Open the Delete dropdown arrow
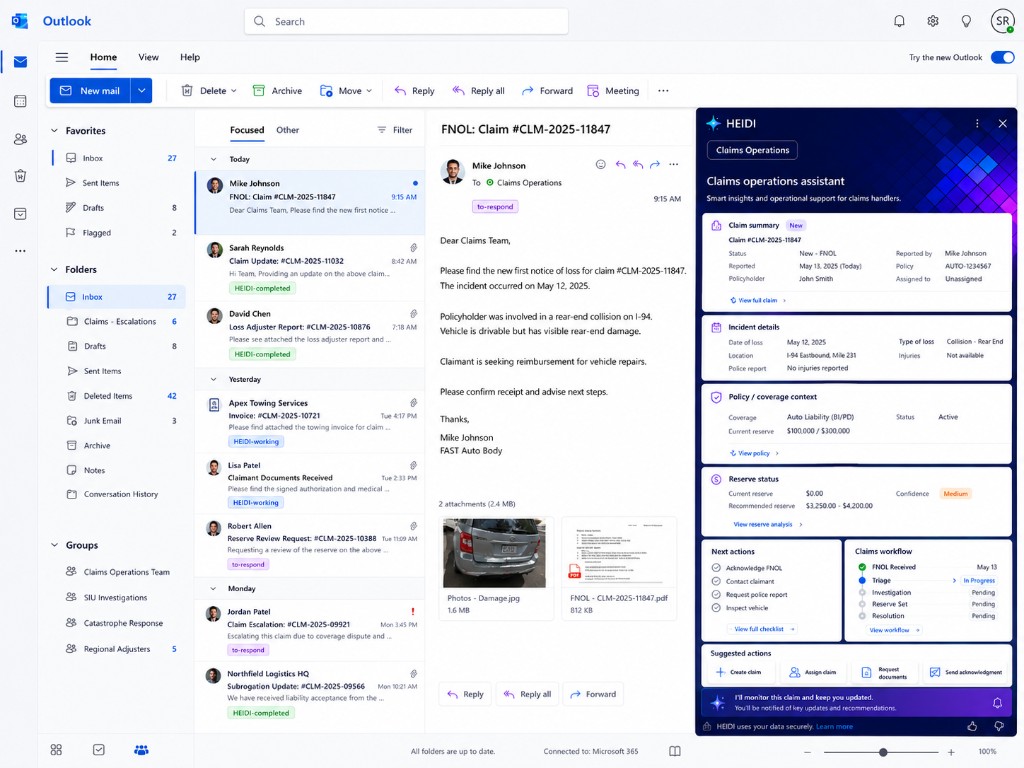The height and width of the screenshot is (768, 1024). [234, 91]
